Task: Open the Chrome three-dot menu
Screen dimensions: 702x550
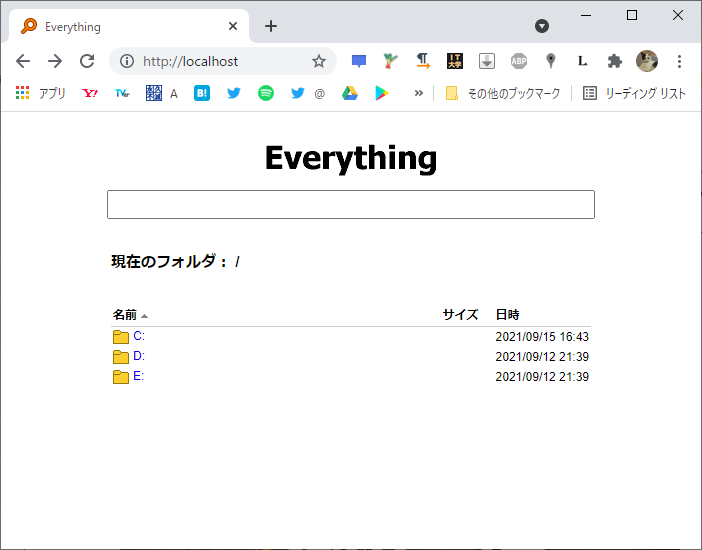Action: (679, 61)
